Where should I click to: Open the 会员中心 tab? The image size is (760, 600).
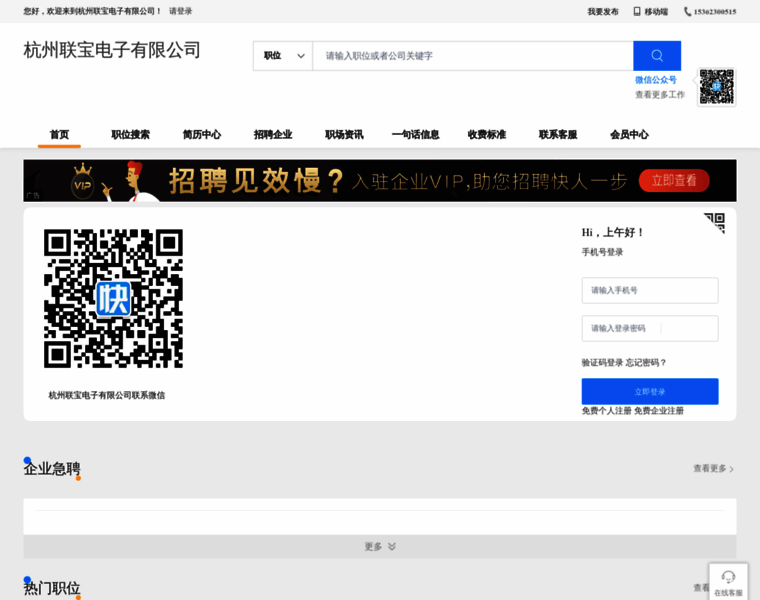pyautogui.click(x=629, y=134)
